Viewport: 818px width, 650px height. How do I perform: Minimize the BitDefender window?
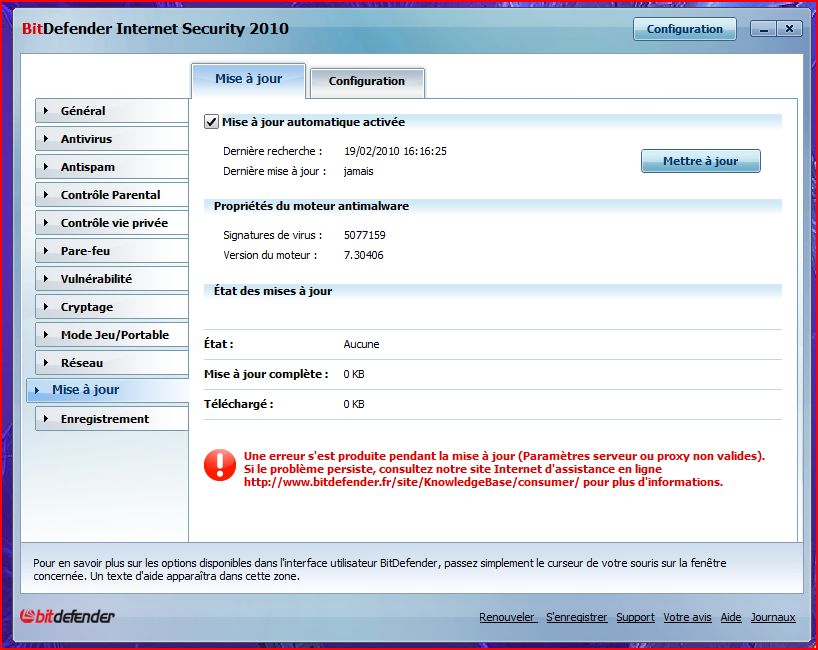pyautogui.click(x=764, y=29)
